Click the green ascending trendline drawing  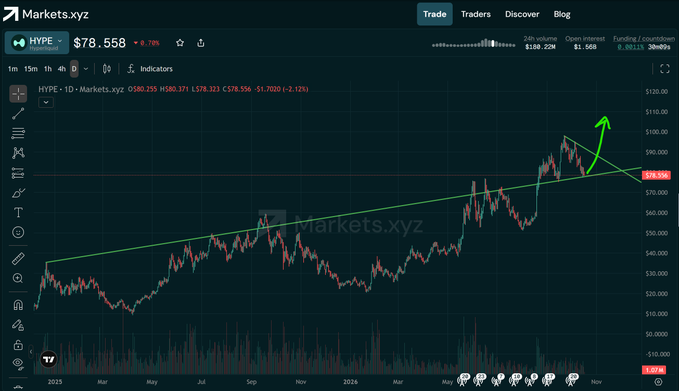point(338,215)
